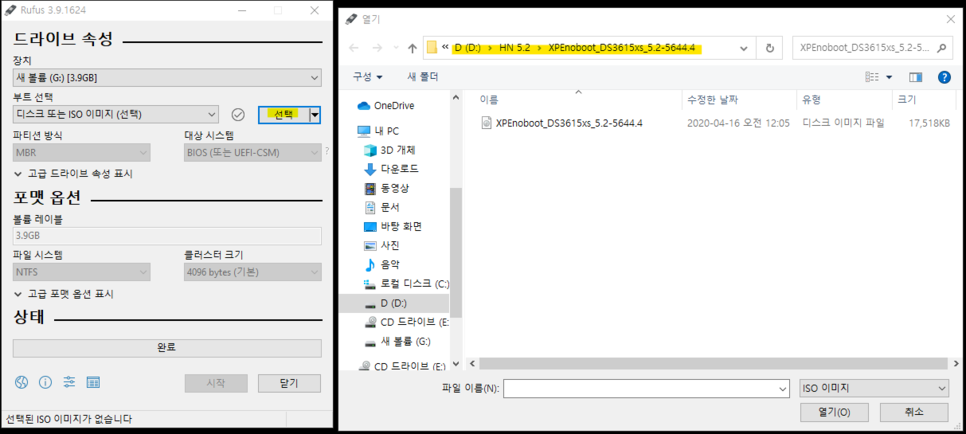Expand 고급 포맷 옵션 표시
Screen dimensions: 966x434
pyautogui.click(x=63, y=294)
